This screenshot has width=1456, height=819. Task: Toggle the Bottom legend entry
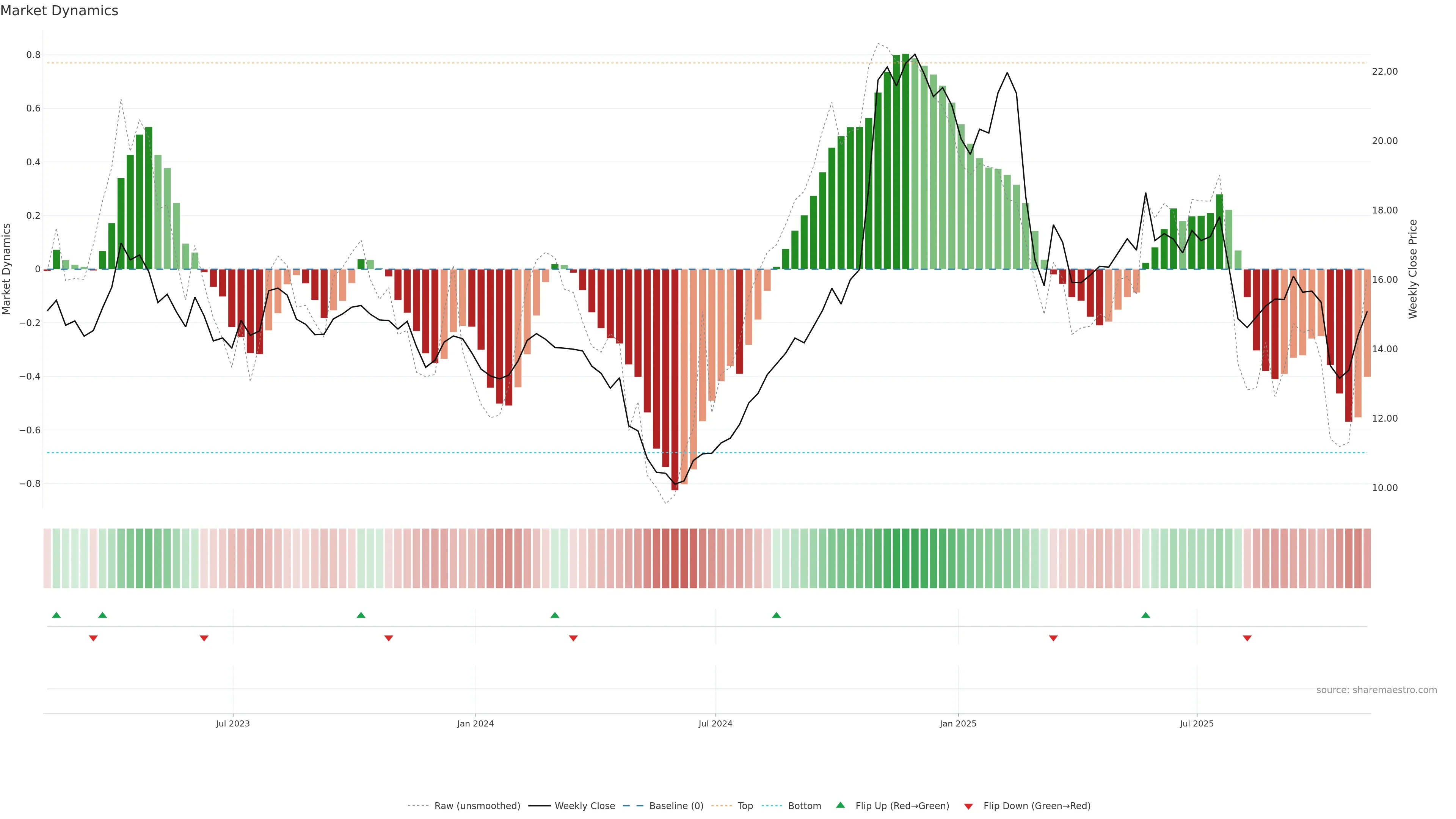tap(804, 806)
